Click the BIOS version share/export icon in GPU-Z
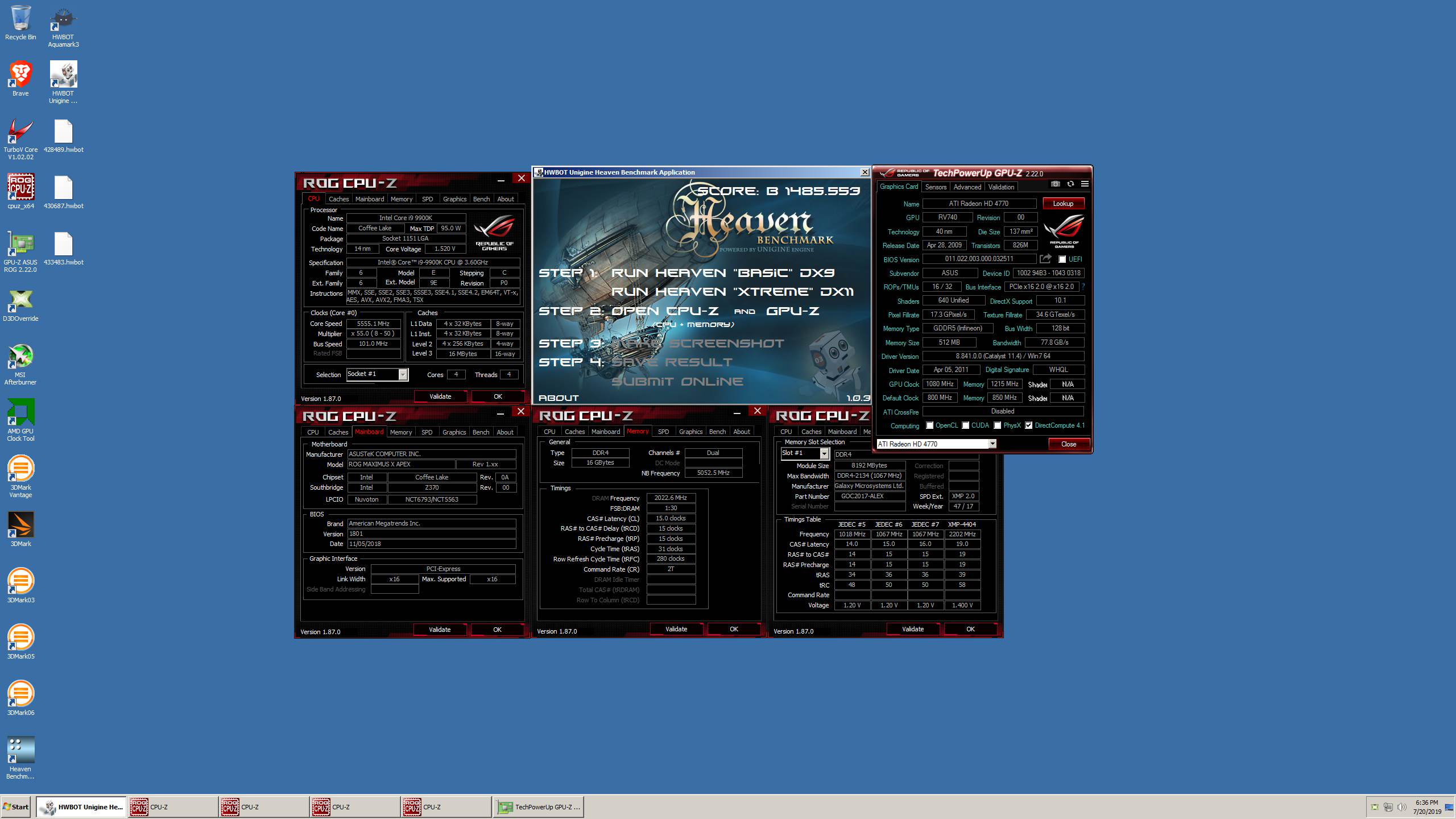 [x=1045, y=259]
